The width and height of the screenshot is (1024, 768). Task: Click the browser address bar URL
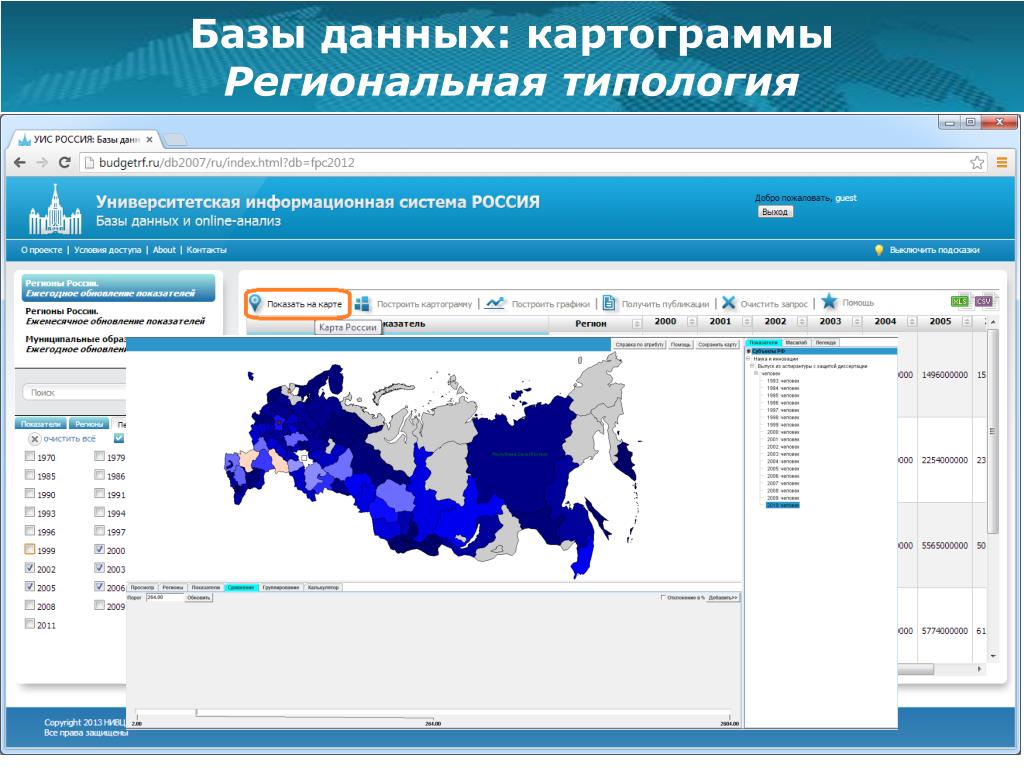click(227, 163)
